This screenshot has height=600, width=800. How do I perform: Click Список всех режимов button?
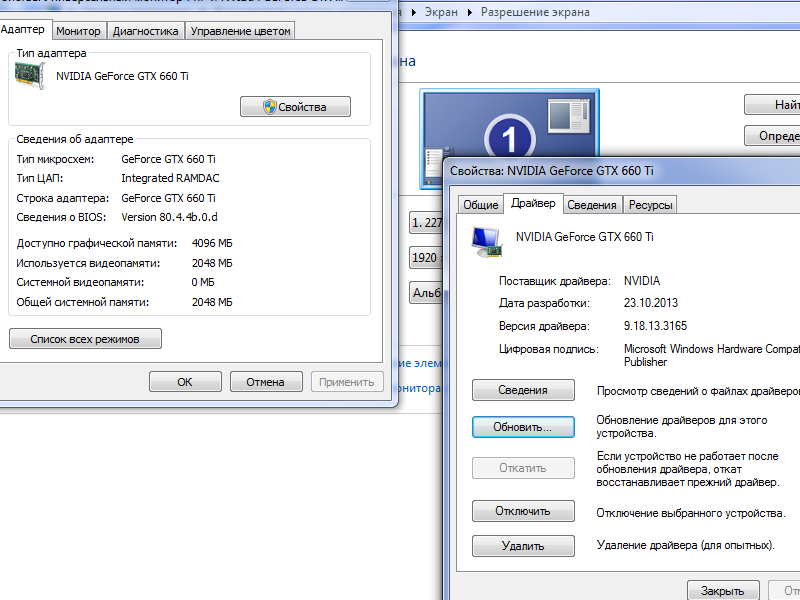point(85,339)
